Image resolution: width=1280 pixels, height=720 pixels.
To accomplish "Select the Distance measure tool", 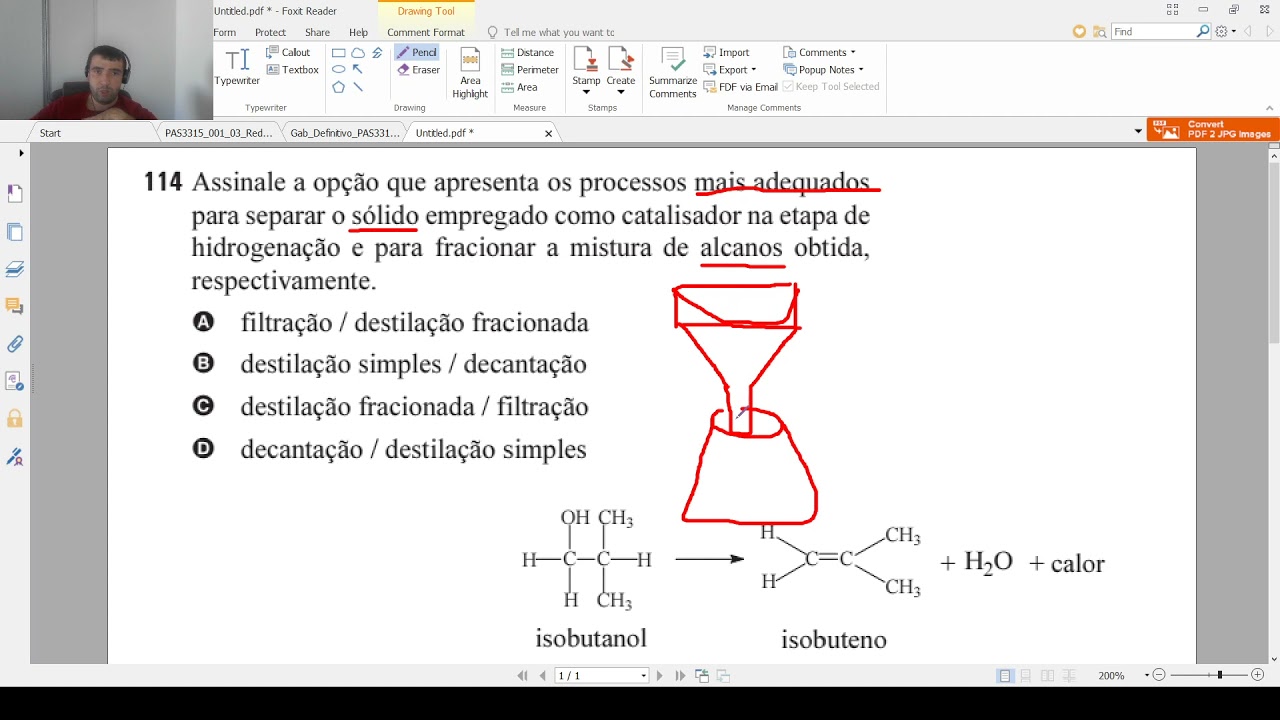I will tap(528, 51).
